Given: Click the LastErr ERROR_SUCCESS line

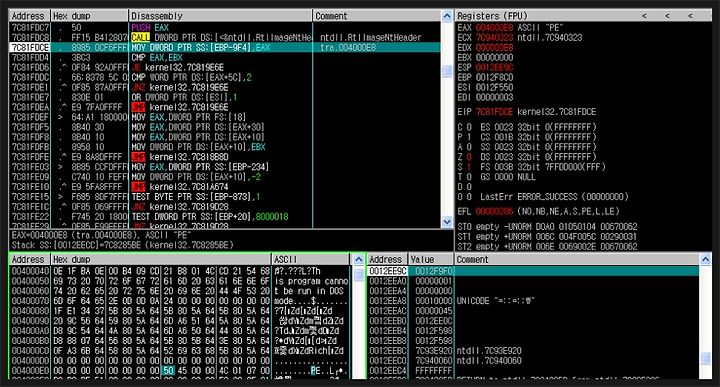Looking at the screenshot, I should 555,196.
